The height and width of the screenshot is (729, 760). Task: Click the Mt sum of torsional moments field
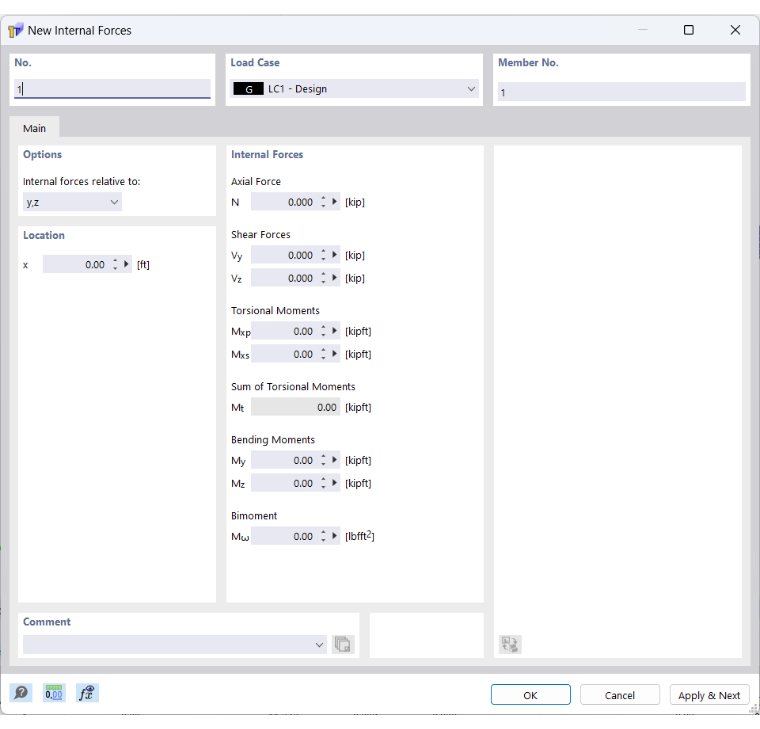click(295, 407)
